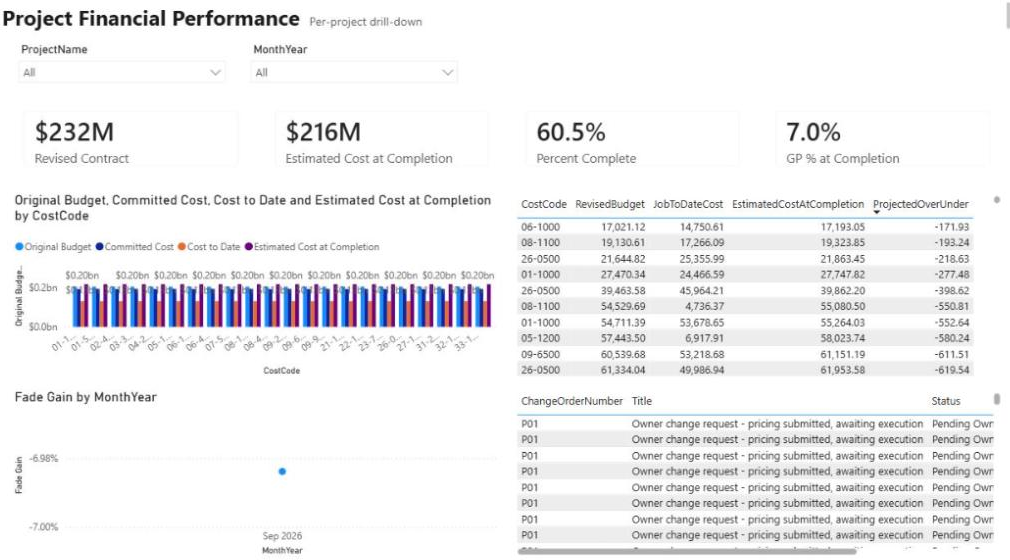The width and height of the screenshot is (1010, 560).
Task: Click the horizontal scrollbar of change order table
Action: tap(687, 551)
